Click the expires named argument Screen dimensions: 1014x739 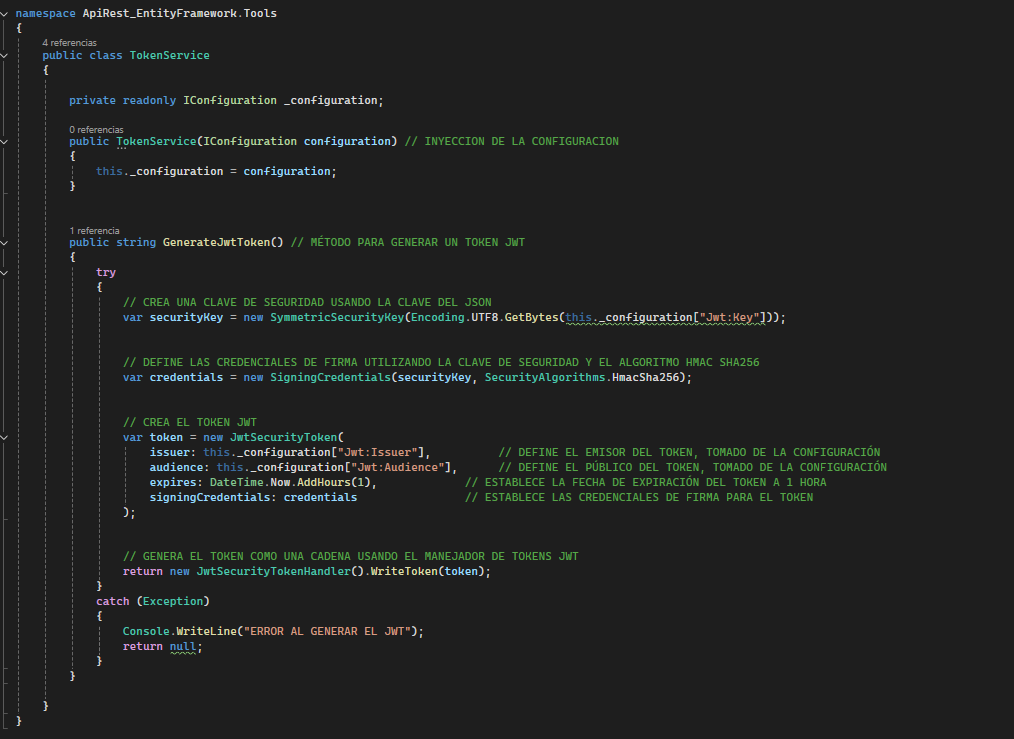point(173,482)
